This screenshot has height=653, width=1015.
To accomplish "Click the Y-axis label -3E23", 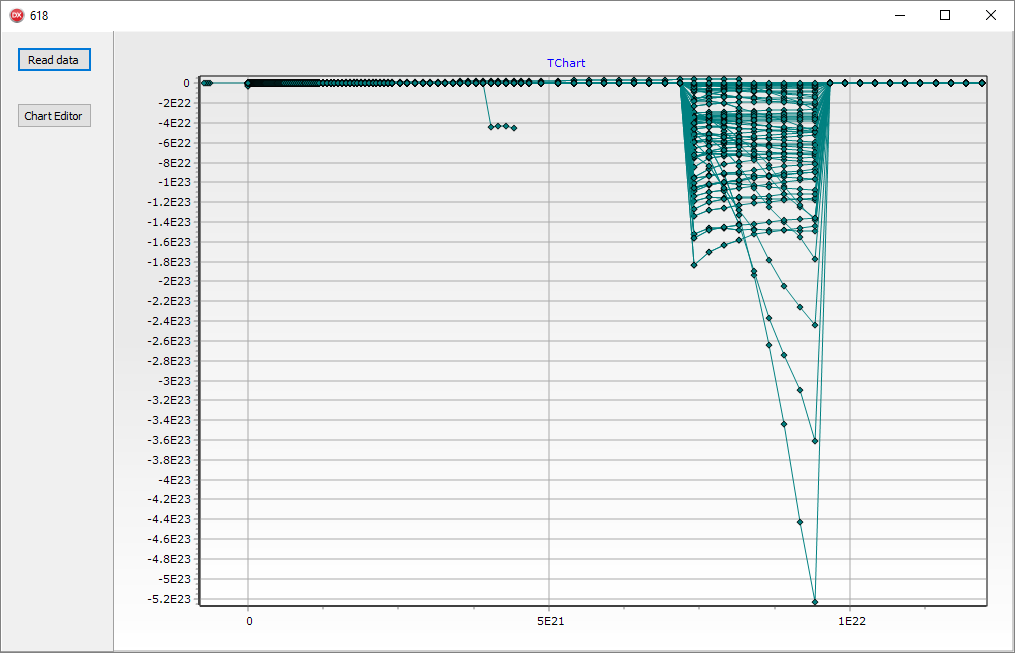I will (175, 381).
